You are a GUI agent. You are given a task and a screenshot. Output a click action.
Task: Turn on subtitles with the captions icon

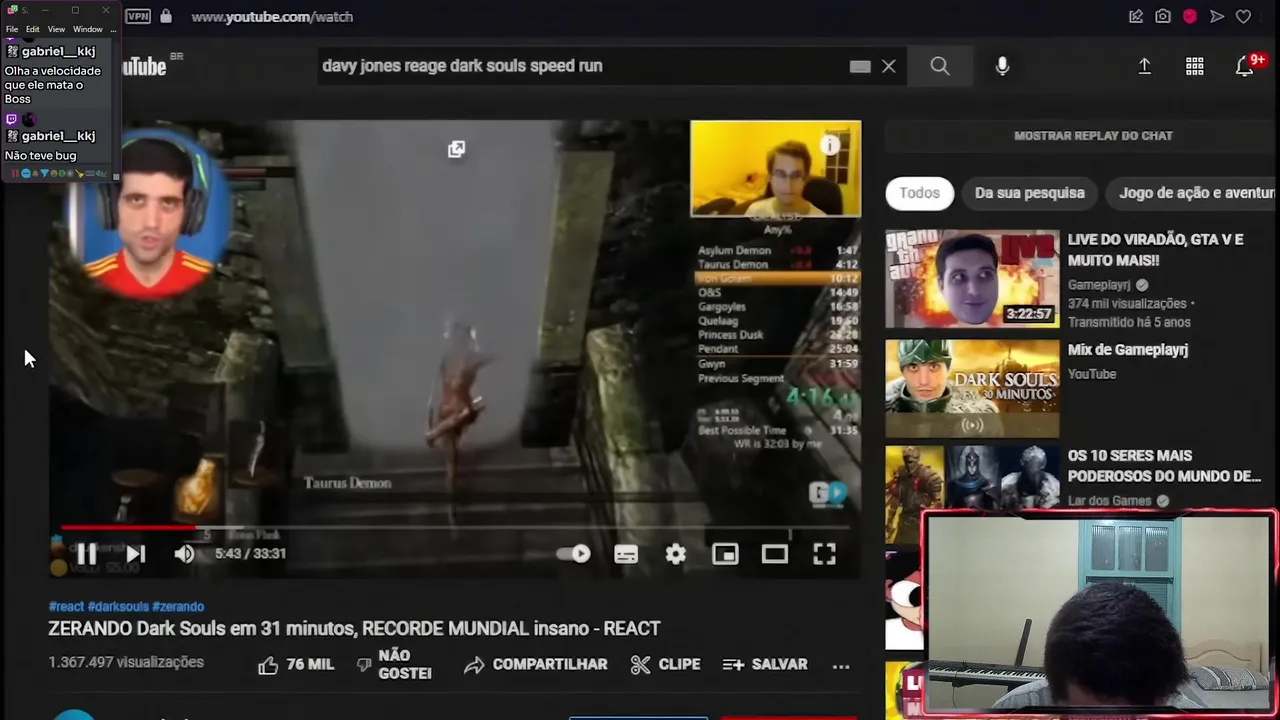(626, 554)
